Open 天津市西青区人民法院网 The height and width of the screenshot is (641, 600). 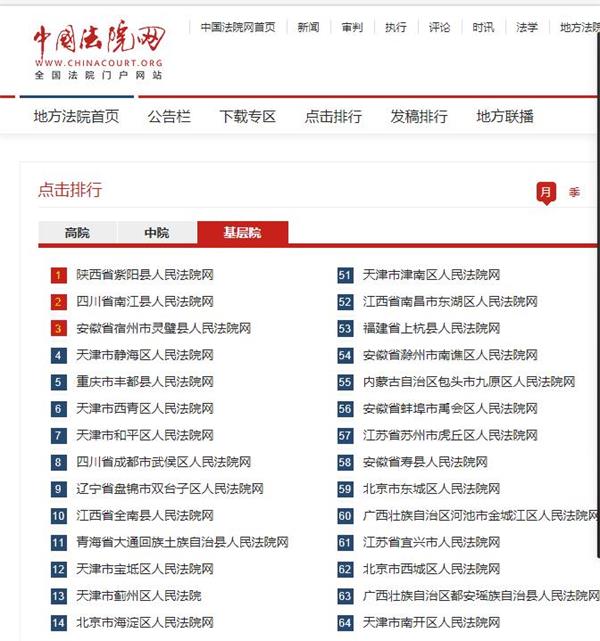click(x=145, y=408)
